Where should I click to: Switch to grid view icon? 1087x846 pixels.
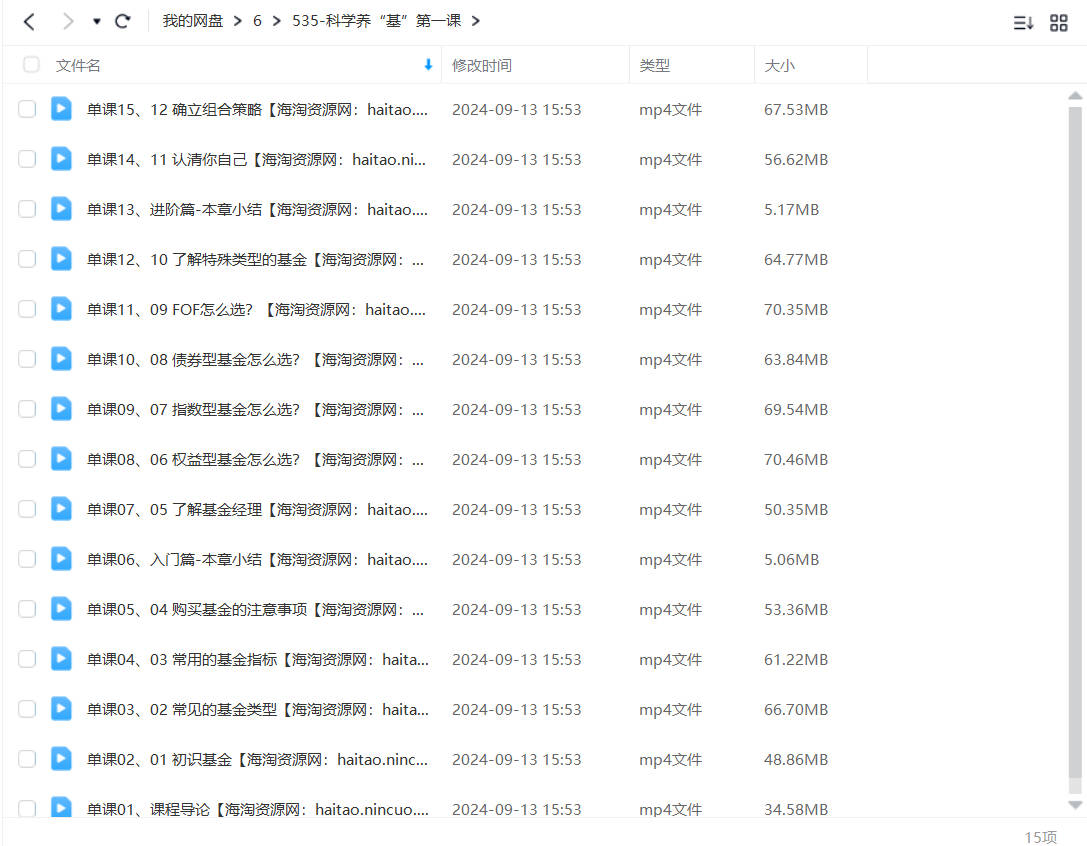click(x=1059, y=23)
